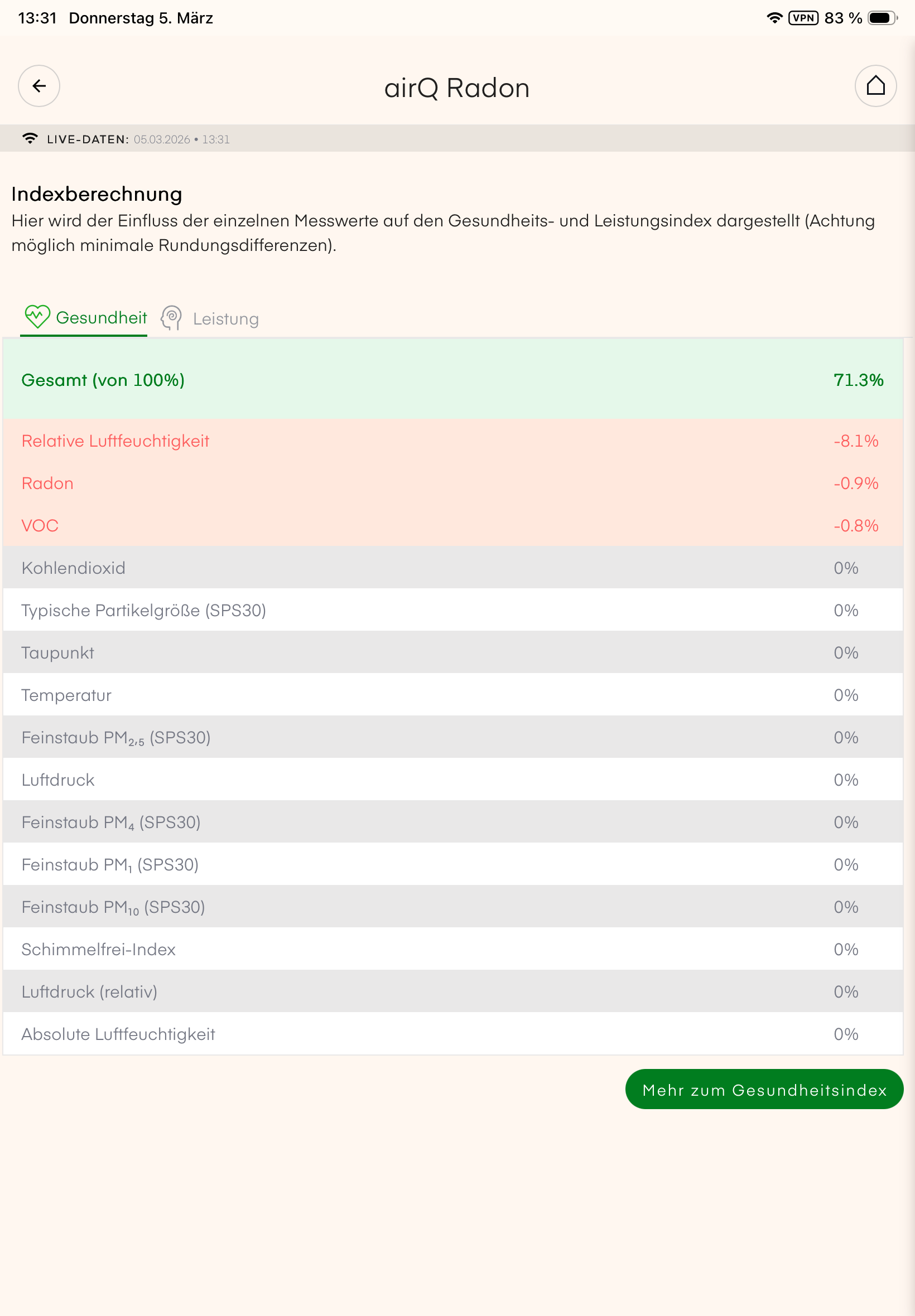Tap the Absolute Luftfeuchtigkeit row

pyautogui.click(x=453, y=1035)
